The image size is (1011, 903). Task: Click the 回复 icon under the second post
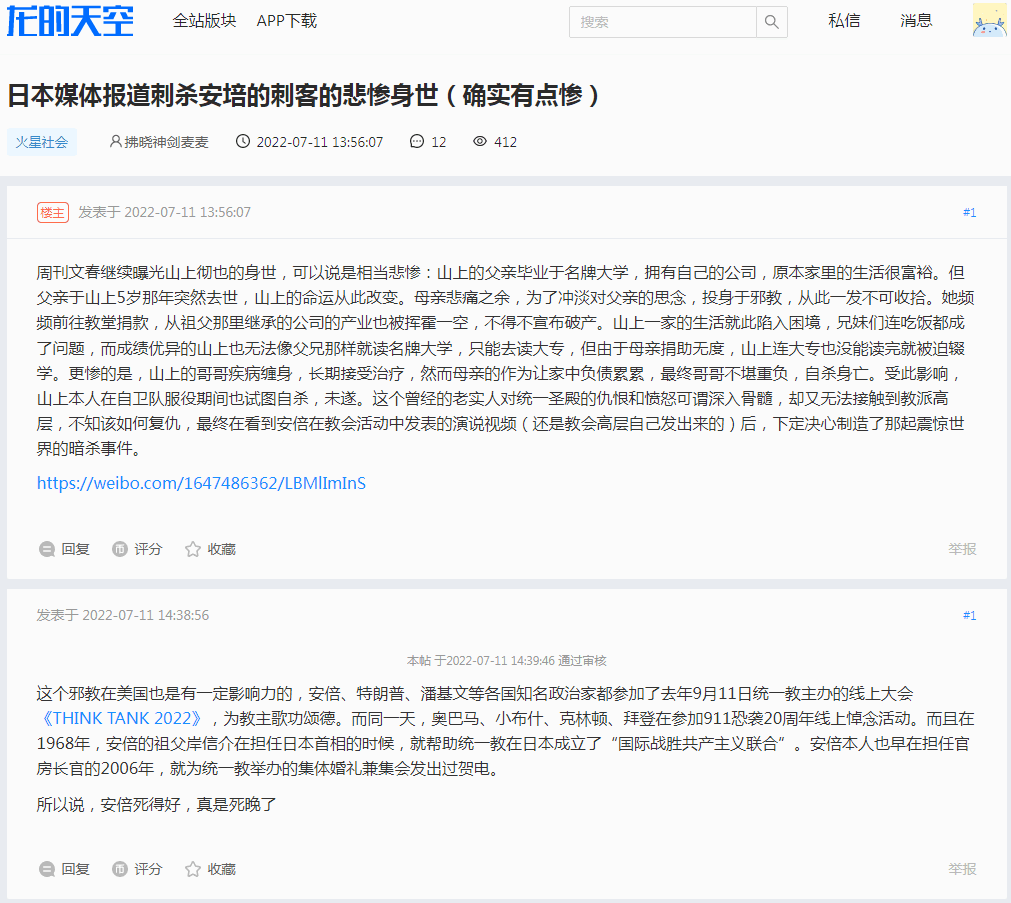46,869
